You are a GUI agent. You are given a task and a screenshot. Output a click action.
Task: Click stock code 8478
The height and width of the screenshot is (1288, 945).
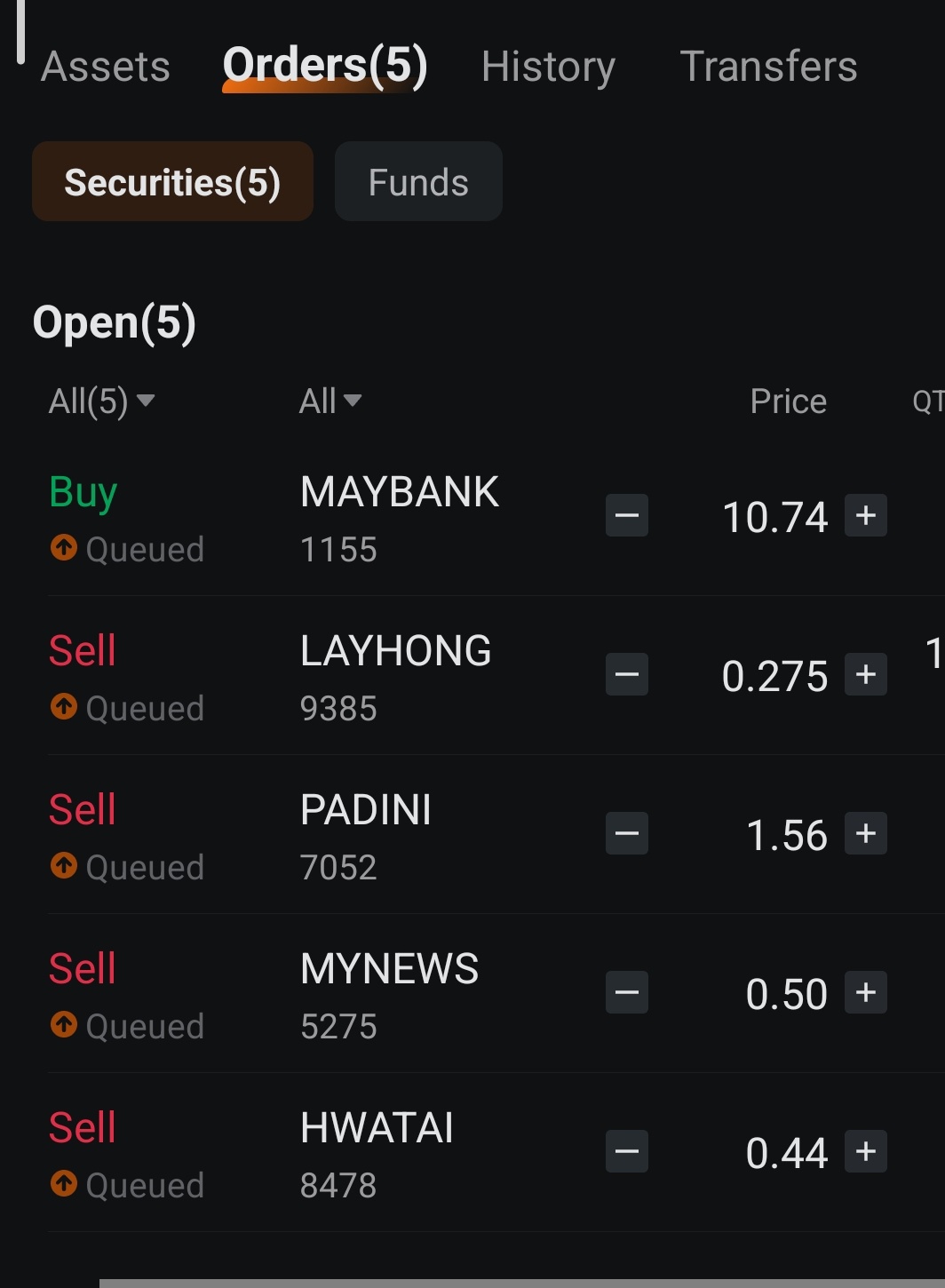pyautogui.click(x=338, y=1186)
